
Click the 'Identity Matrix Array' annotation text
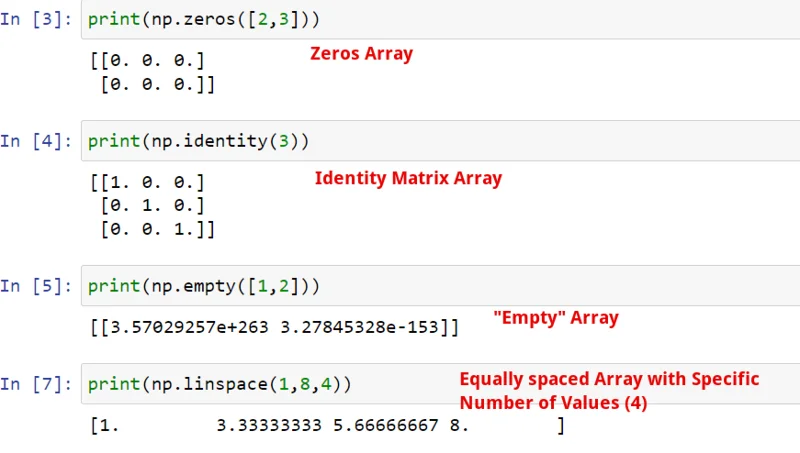click(408, 178)
